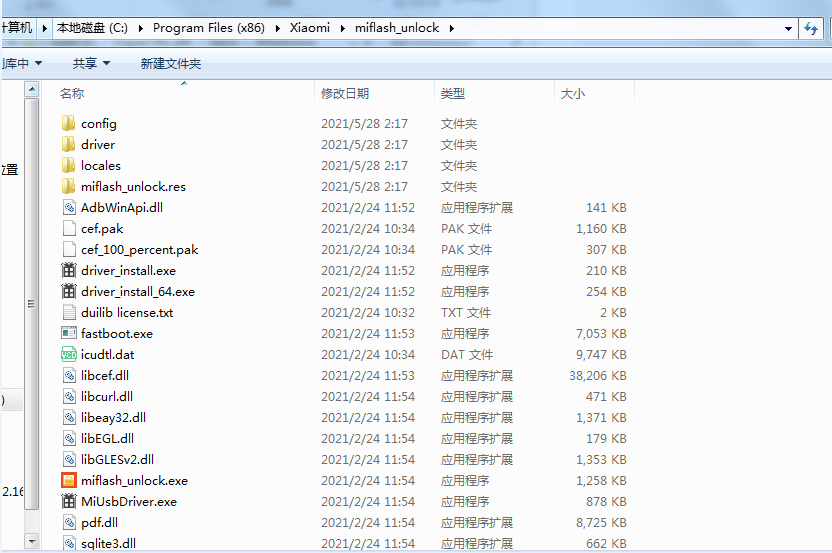Click TXT 文件 type of duilib license
832x553 pixels.
click(466, 313)
